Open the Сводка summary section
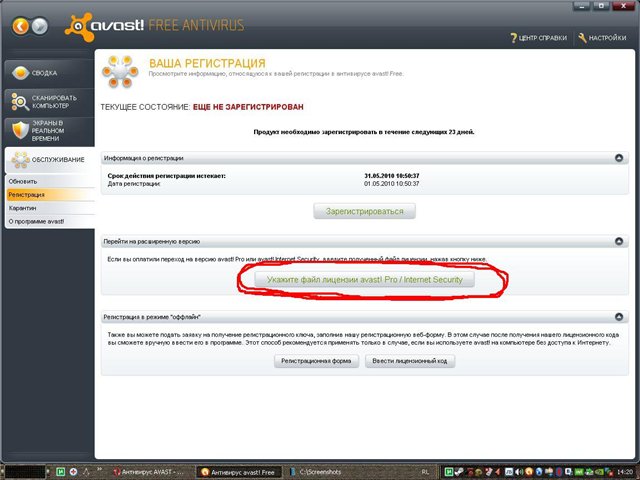This screenshot has height=480, width=640. coord(49,73)
